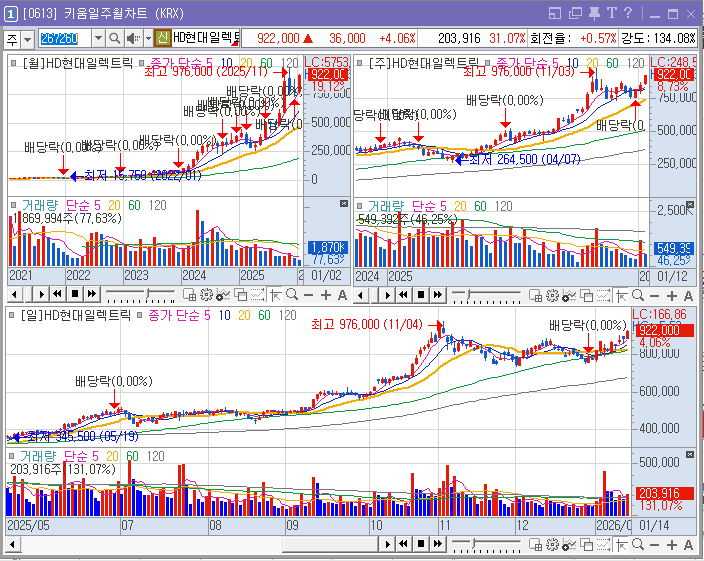Fast-forward the weekly chart to the end
The width and height of the screenshot is (704, 561).
[437, 295]
